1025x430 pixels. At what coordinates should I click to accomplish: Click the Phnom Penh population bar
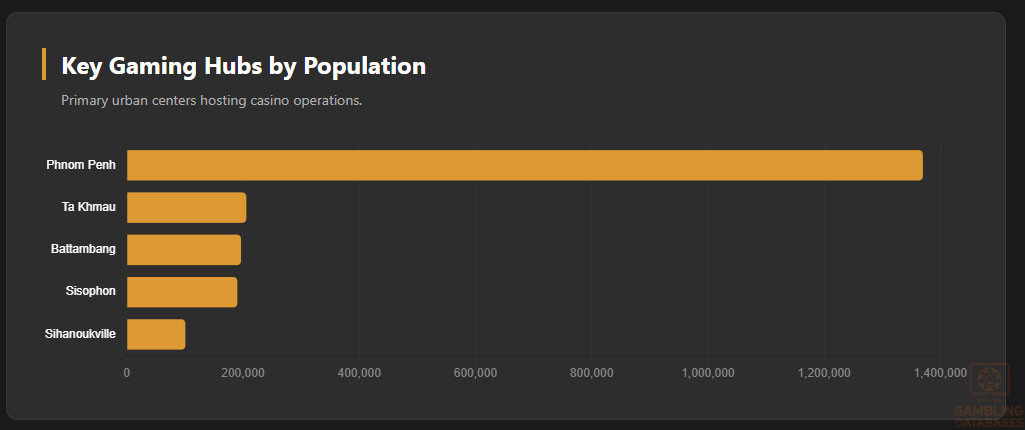click(524, 165)
